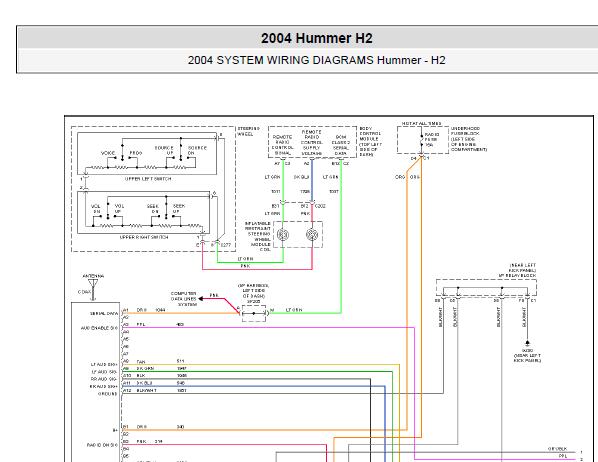598x462 pixels.
Task: Click the AUD ENABLE SIG pin label
Action: coord(99,328)
